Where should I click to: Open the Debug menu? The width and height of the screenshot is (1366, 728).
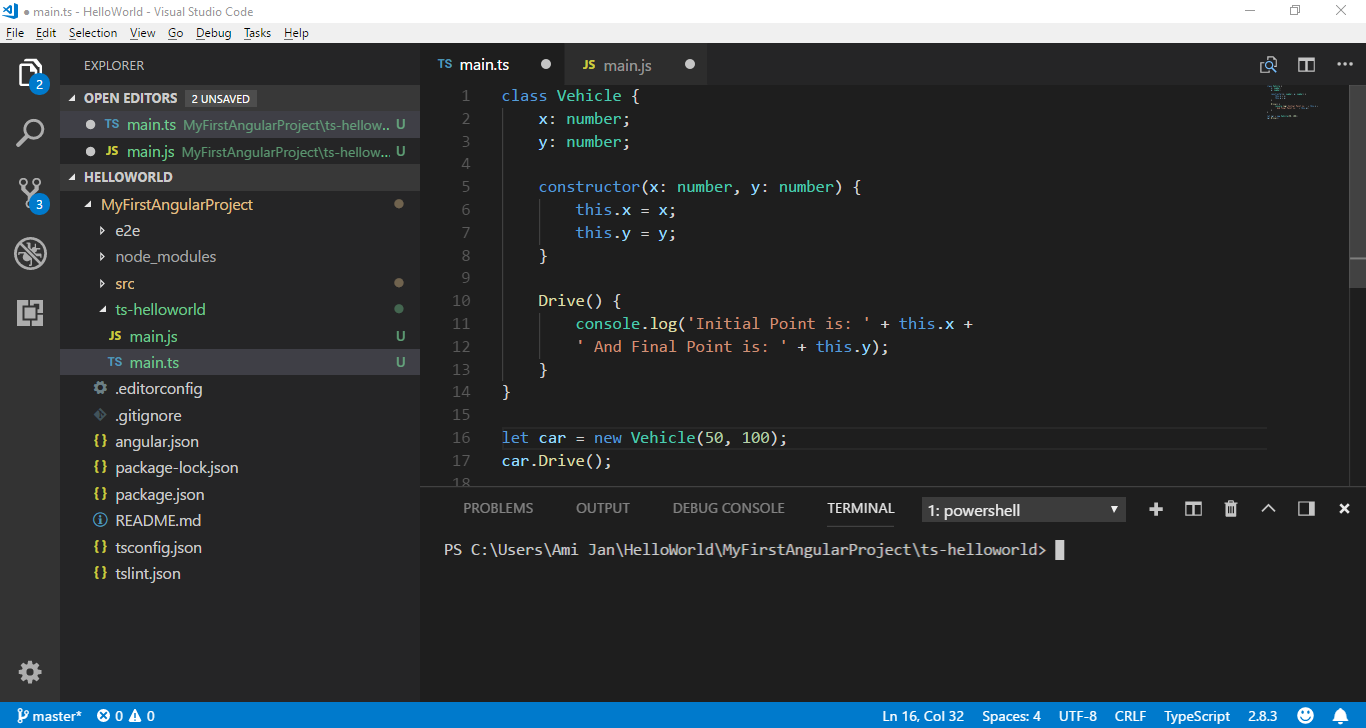point(213,33)
